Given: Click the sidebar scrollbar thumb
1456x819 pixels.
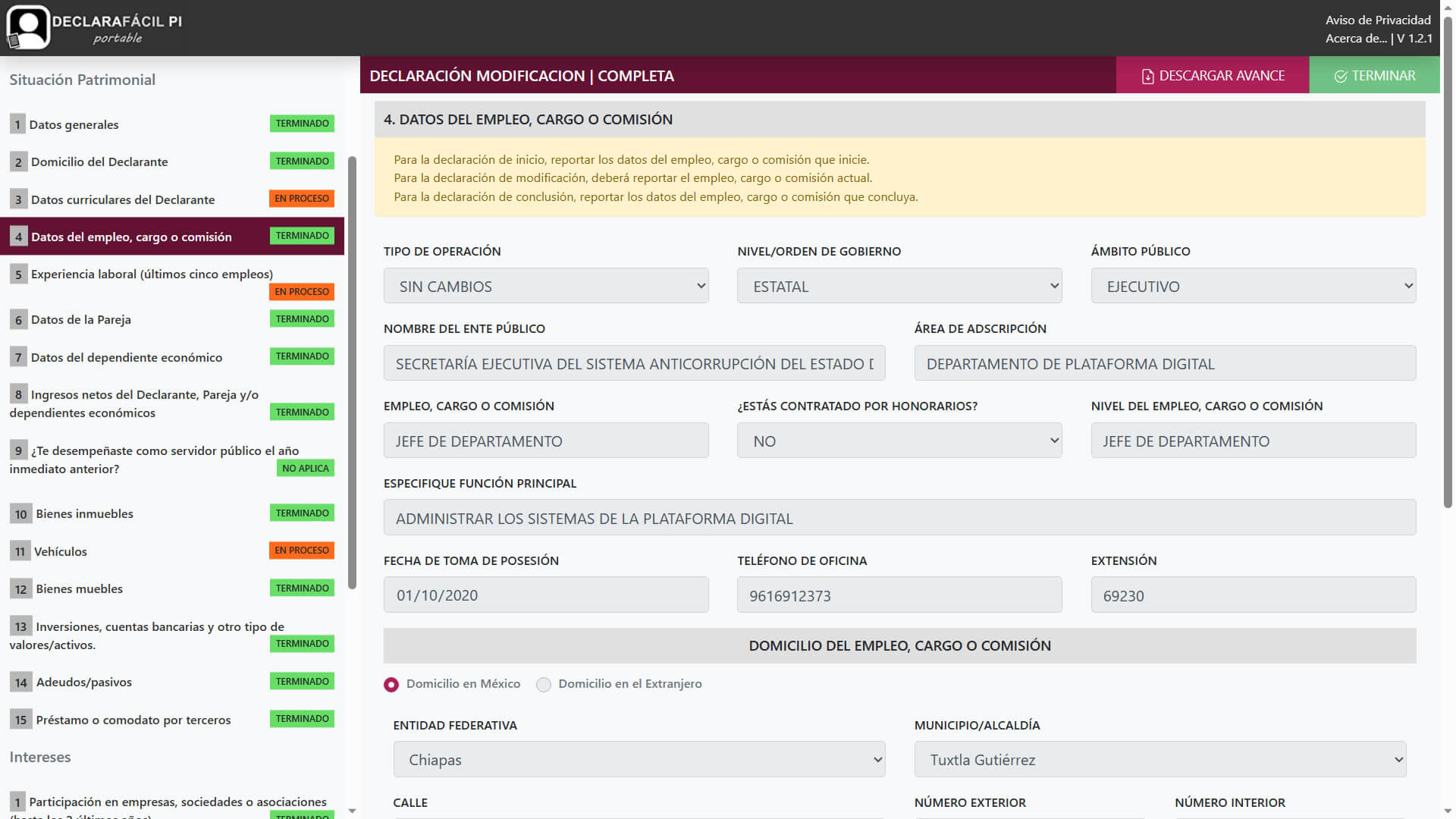Looking at the screenshot, I should tap(352, 372).
